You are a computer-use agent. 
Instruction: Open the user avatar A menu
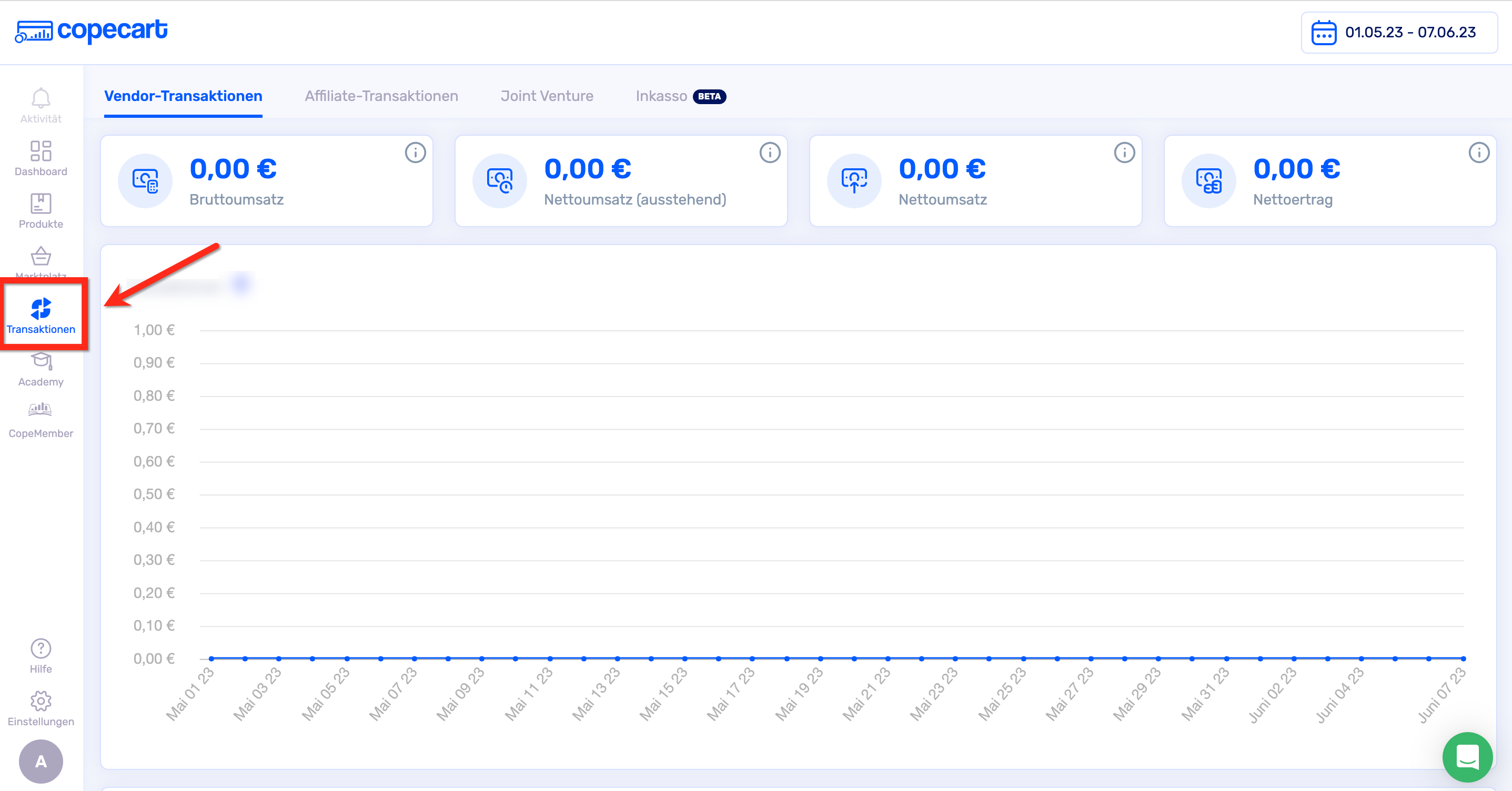coord(41,761)
